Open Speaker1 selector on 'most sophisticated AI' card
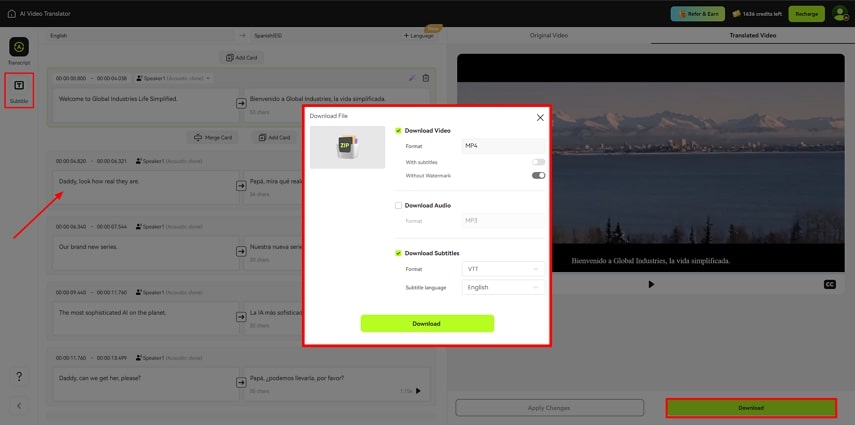Screen dimensions: 855x425 click(170, 292)
